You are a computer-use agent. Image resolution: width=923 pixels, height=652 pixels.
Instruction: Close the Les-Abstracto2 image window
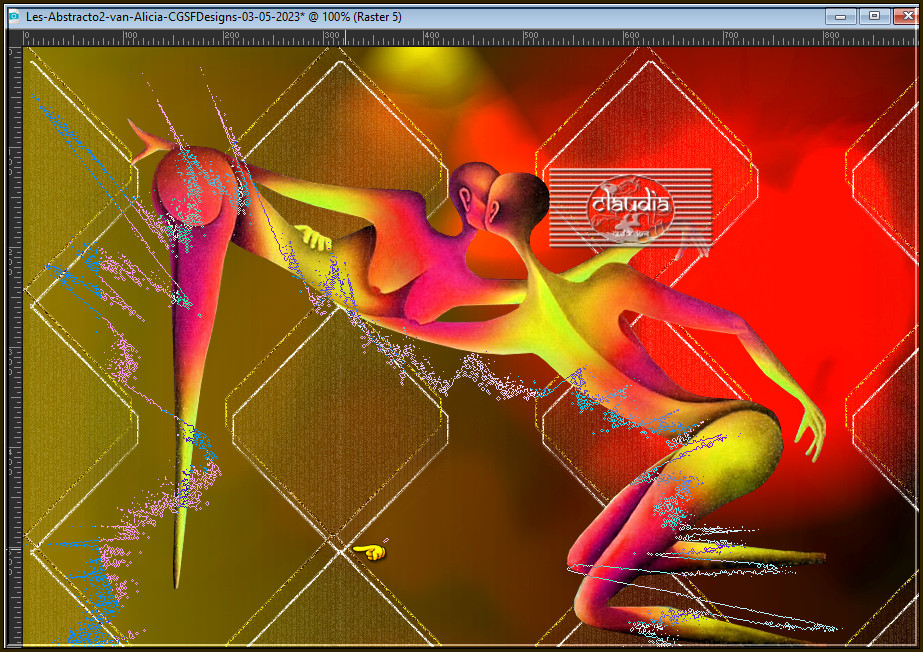point(908,16)
